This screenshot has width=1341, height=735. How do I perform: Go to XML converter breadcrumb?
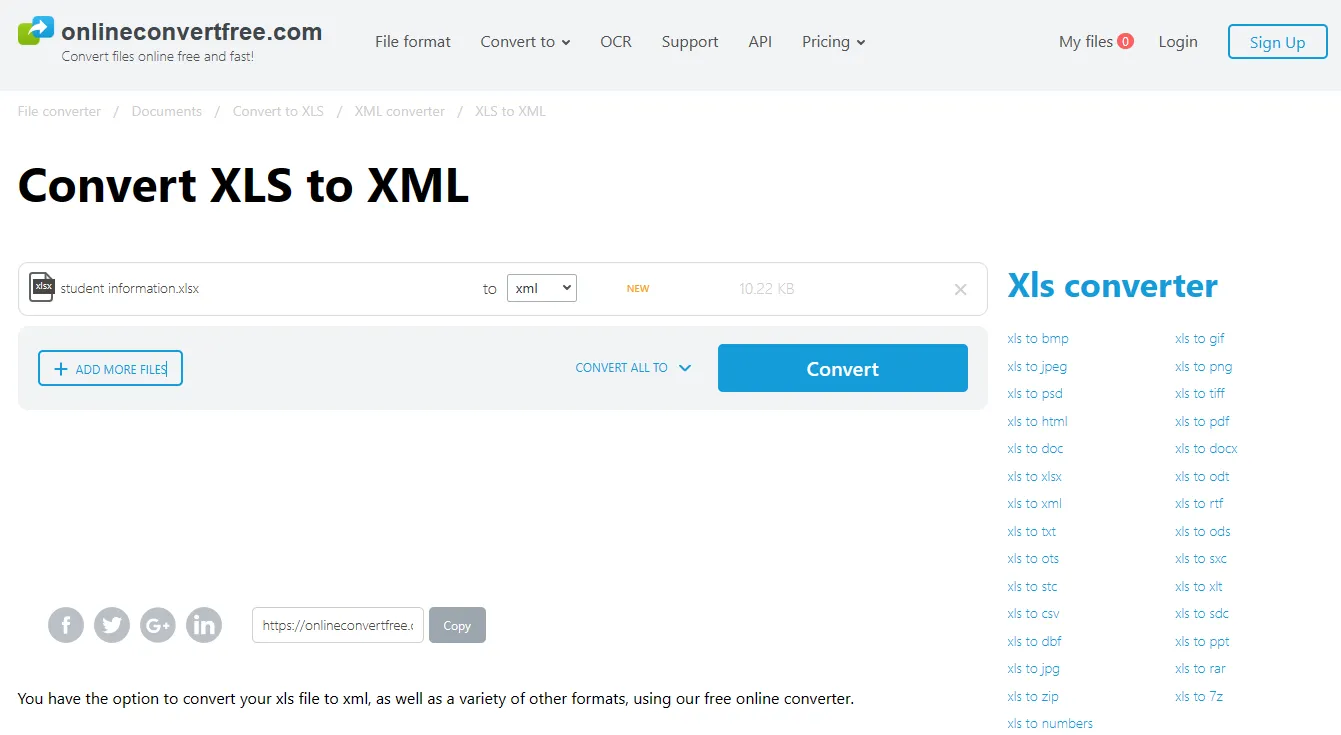pos(400,111)
